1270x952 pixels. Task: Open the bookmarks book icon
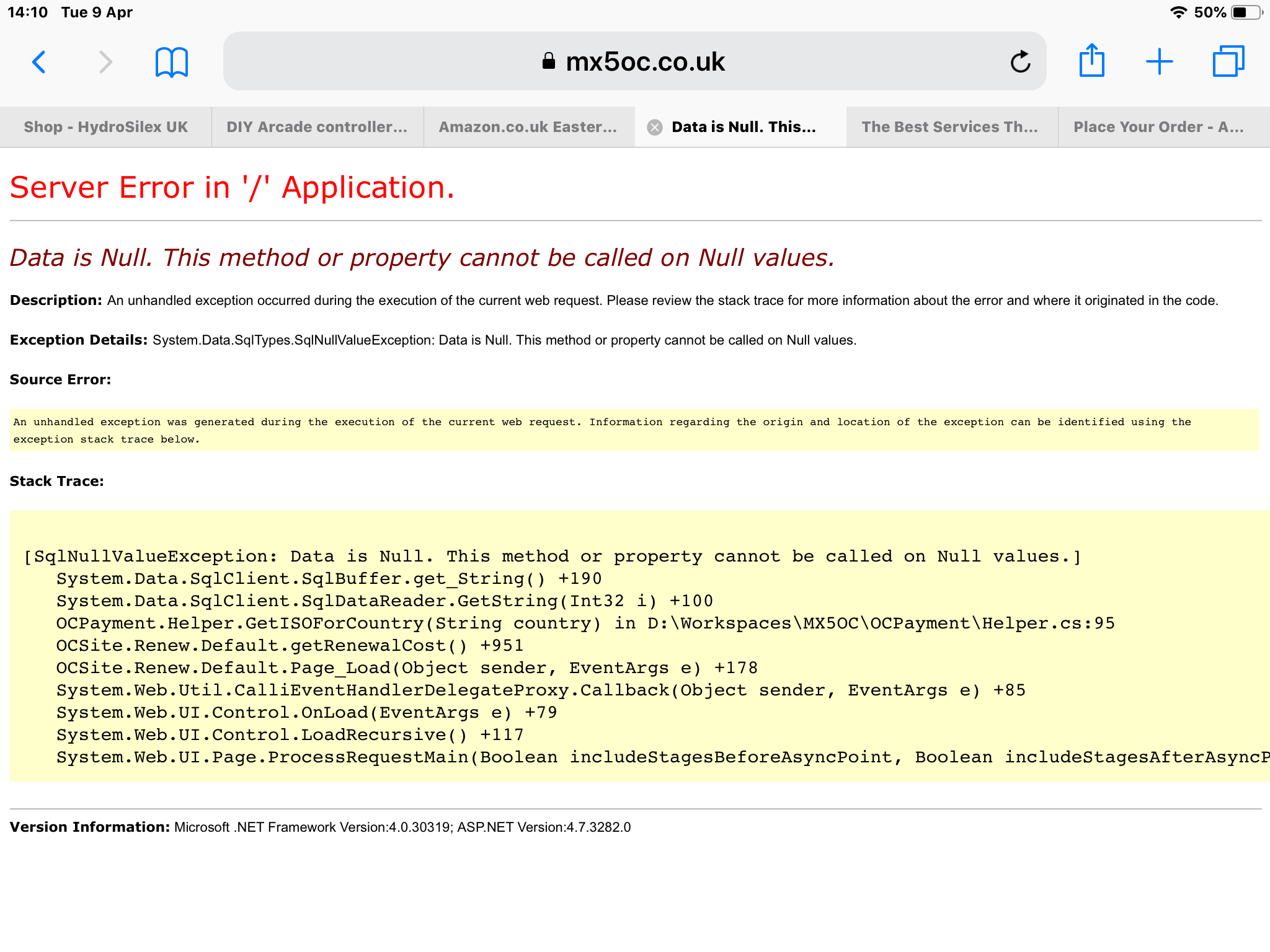click(x=172, y=62)
